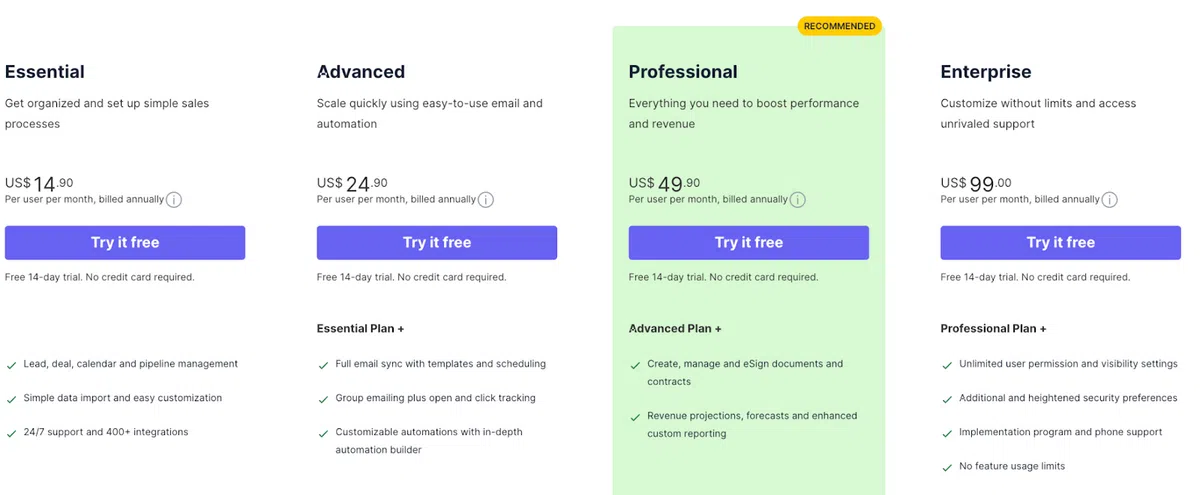
Task: Click the info icon under Enterprise price
Action: (1110, 200)
